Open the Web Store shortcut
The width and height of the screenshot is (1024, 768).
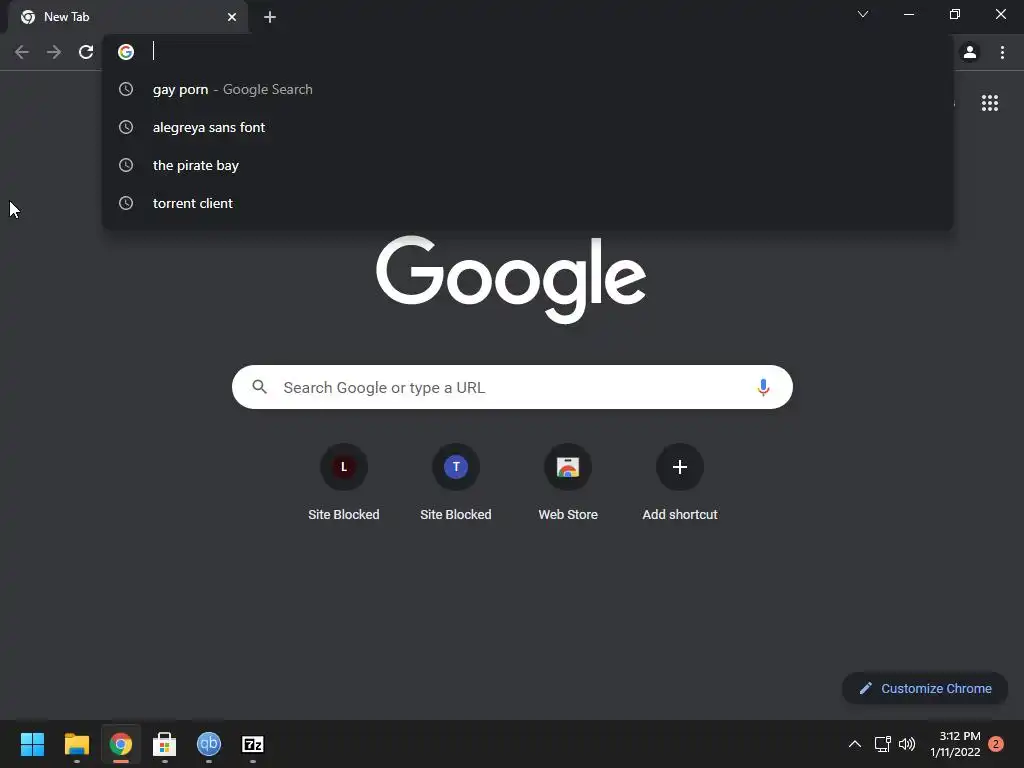568,483
